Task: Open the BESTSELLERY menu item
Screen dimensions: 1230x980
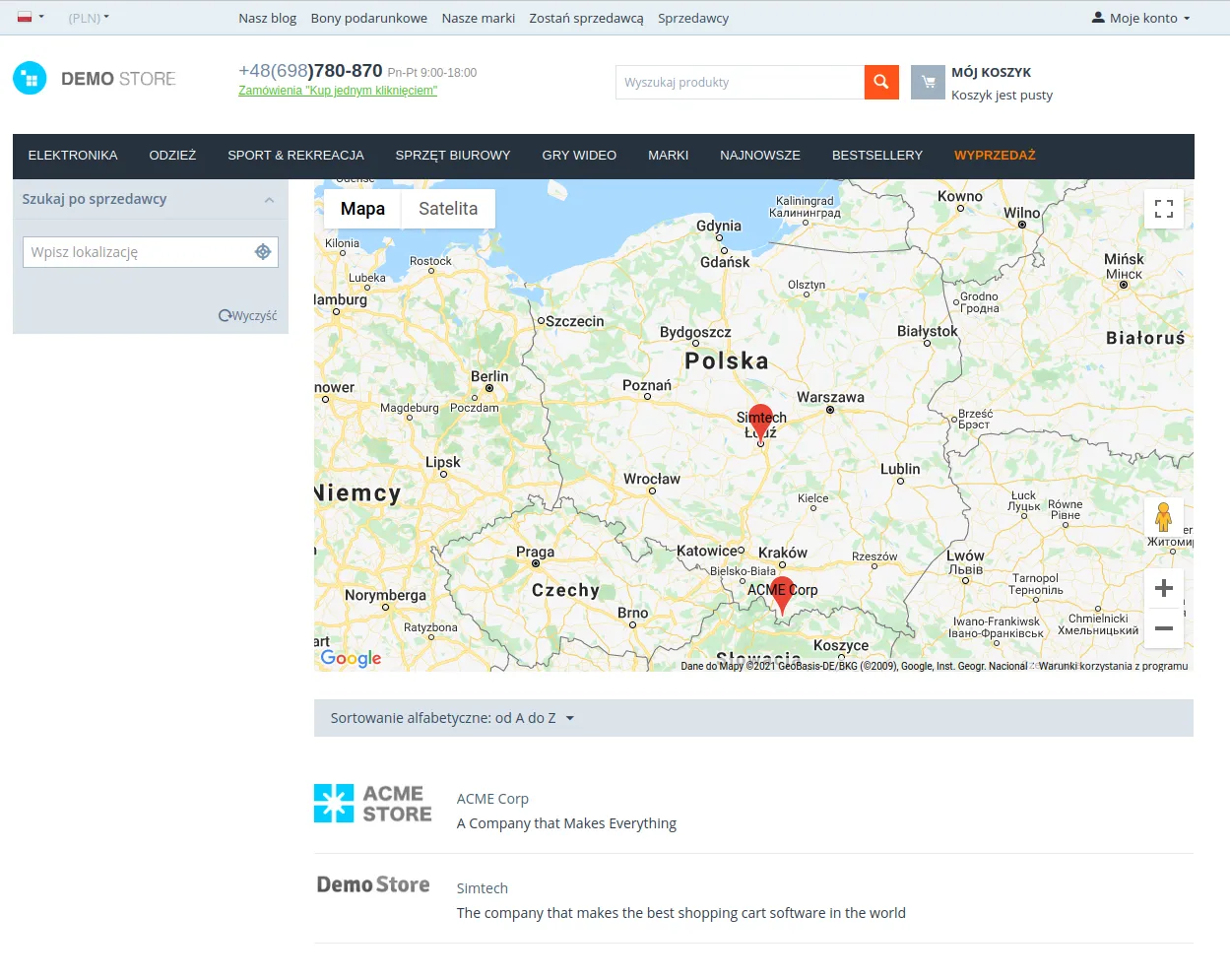Action: pos(877,156)
